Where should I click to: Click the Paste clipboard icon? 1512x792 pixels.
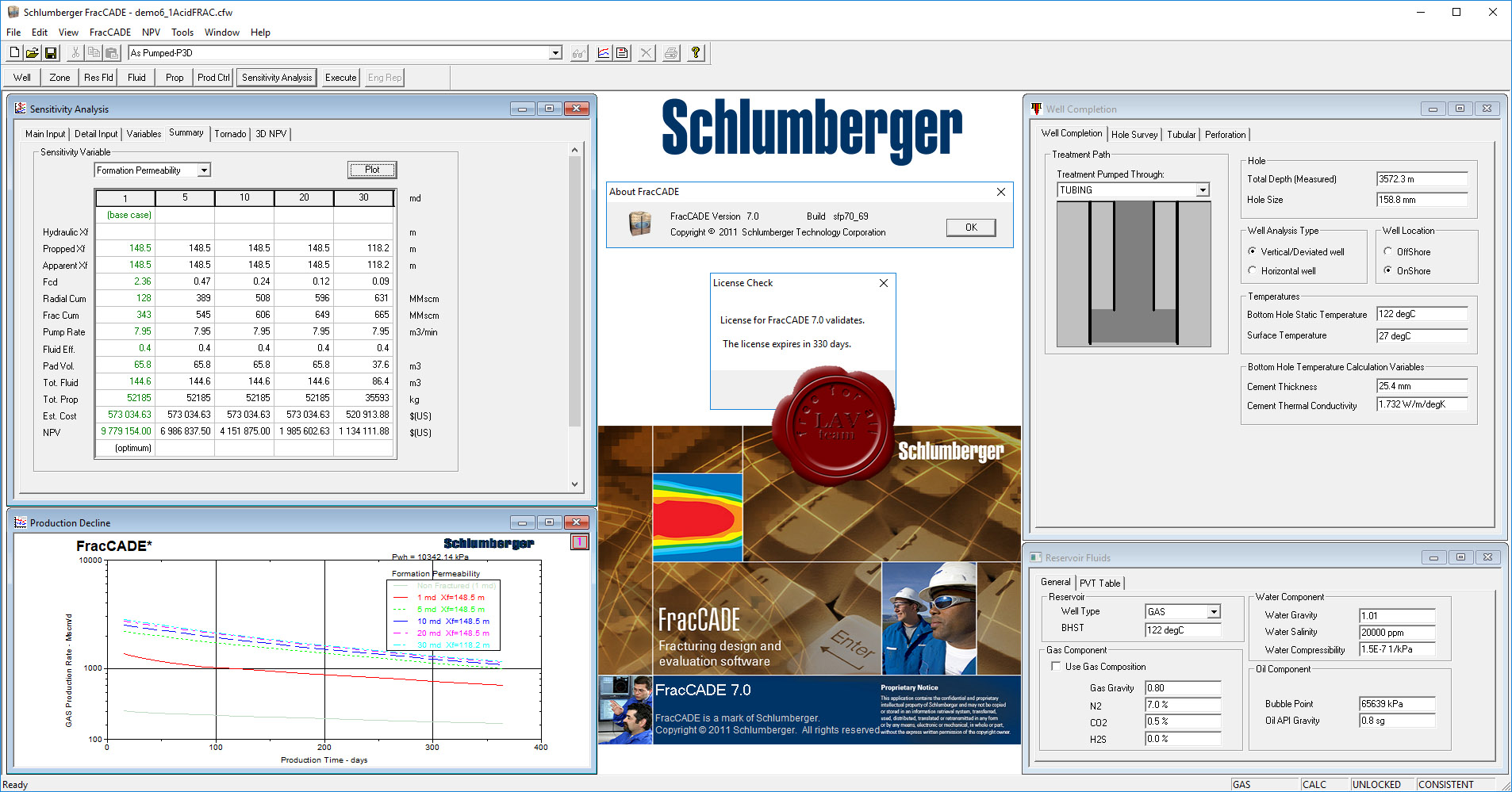coord(112,53)
